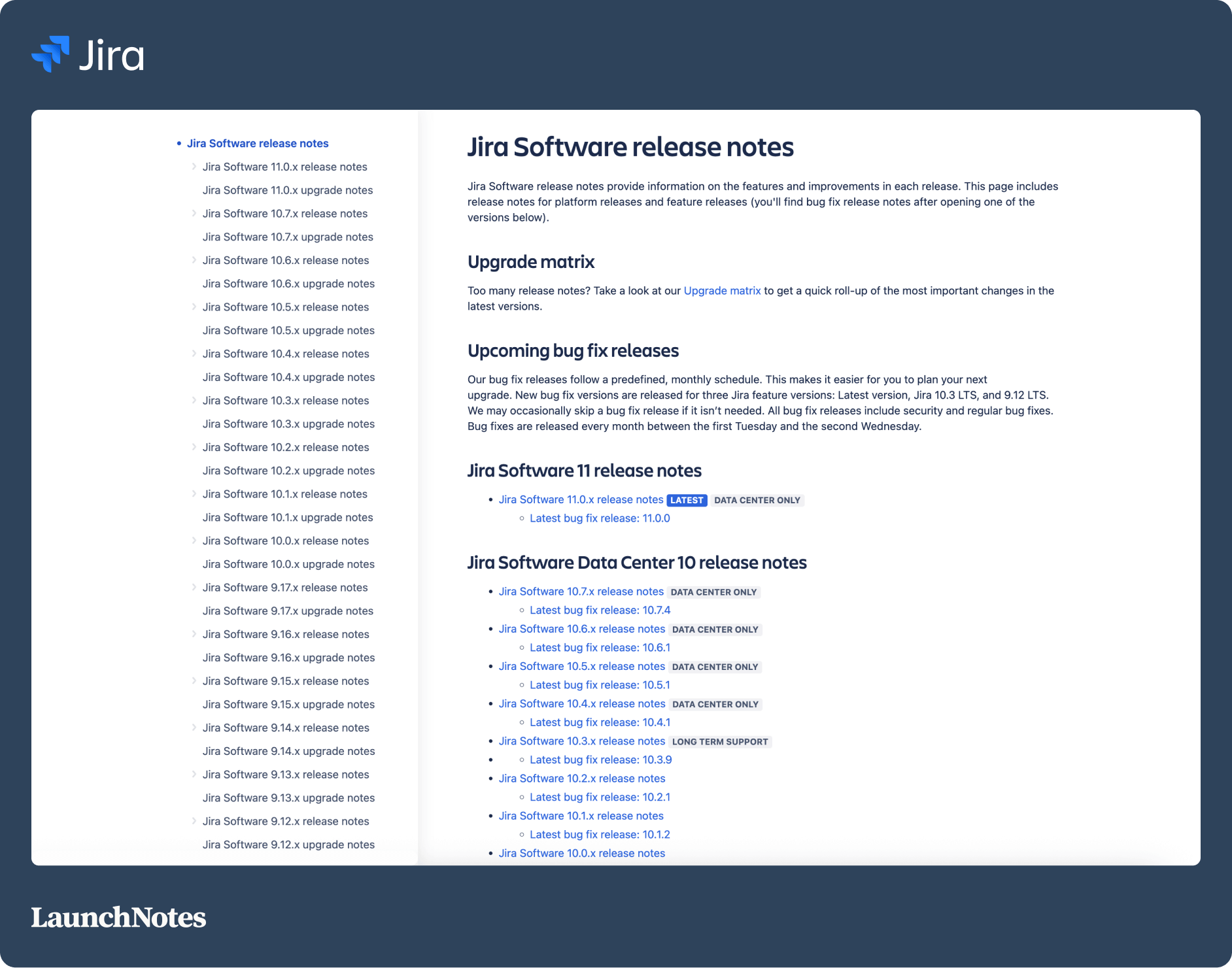The image size is (1232, 968).
Task: Open Latest bug fix release: 10.6.1
Action: pyautogui.click(x=600, y=648)
